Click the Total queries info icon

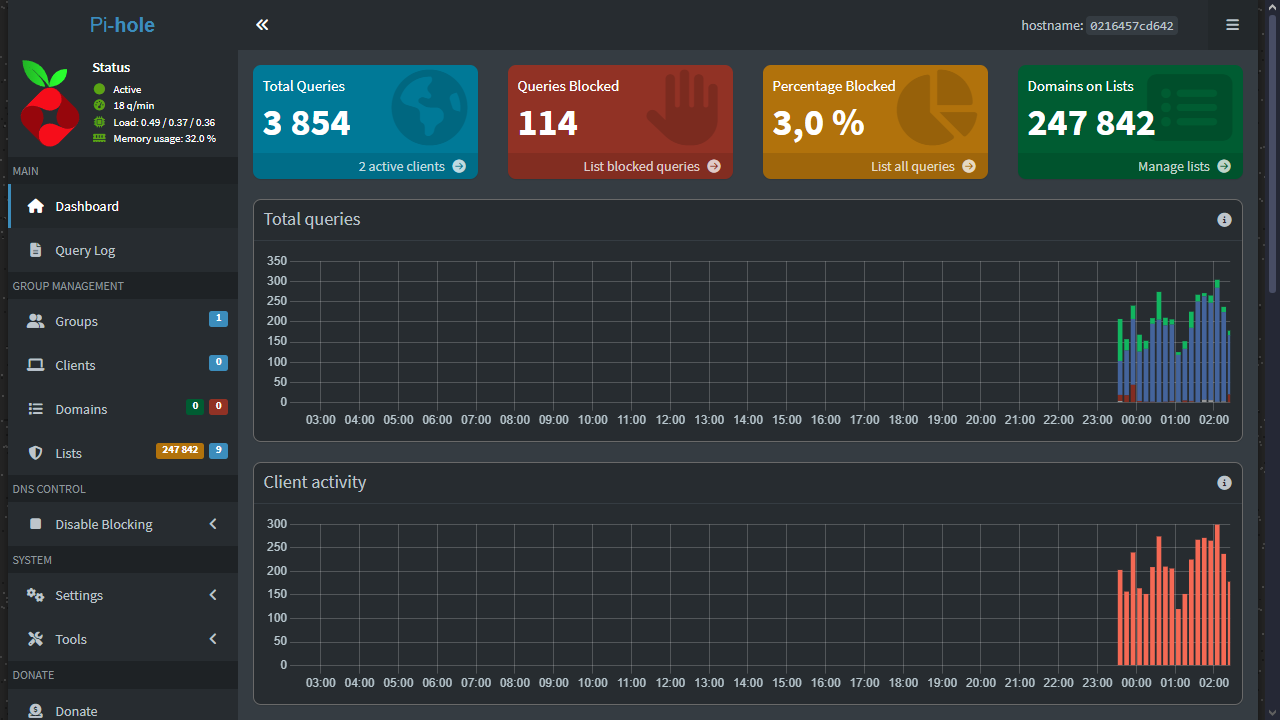[1224, 220]
